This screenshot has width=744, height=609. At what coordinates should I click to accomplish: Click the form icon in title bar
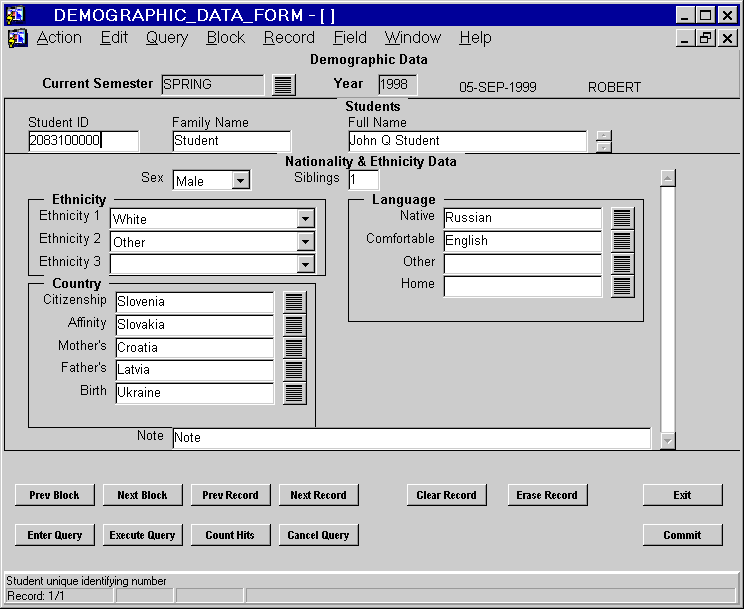coord(15,15)
